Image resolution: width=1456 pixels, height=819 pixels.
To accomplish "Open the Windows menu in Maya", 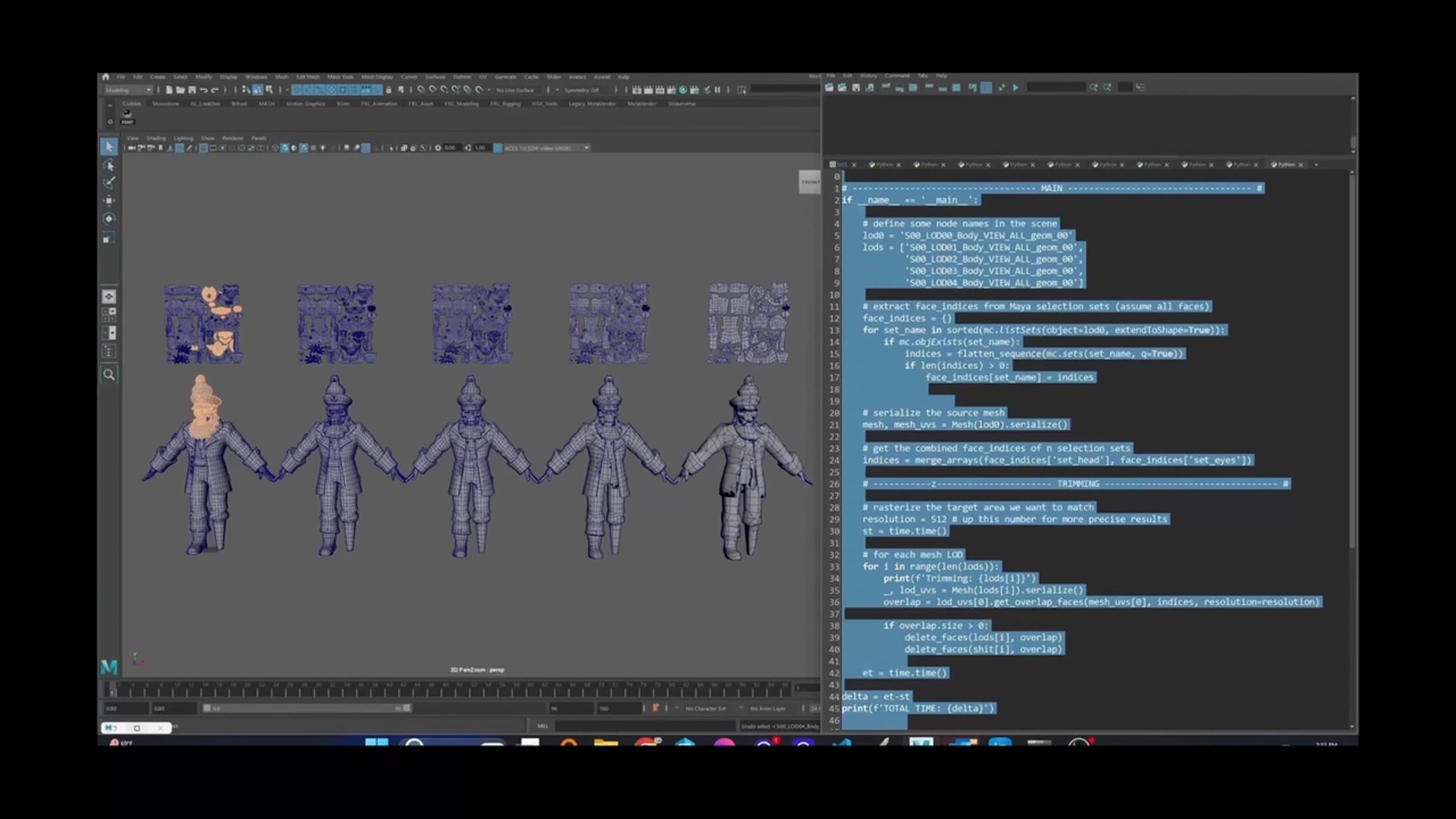I will coord(256,77).
